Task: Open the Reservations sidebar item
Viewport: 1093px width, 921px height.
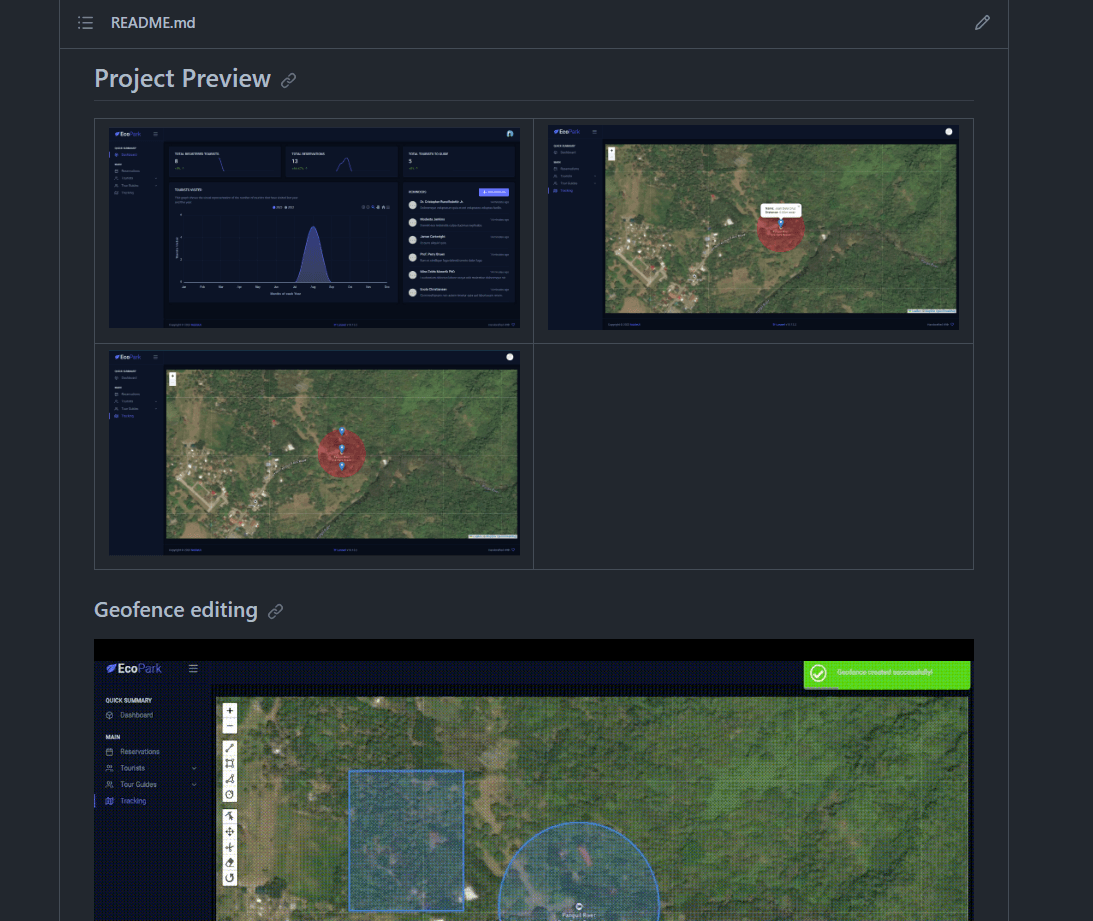Action: [139, 751]
